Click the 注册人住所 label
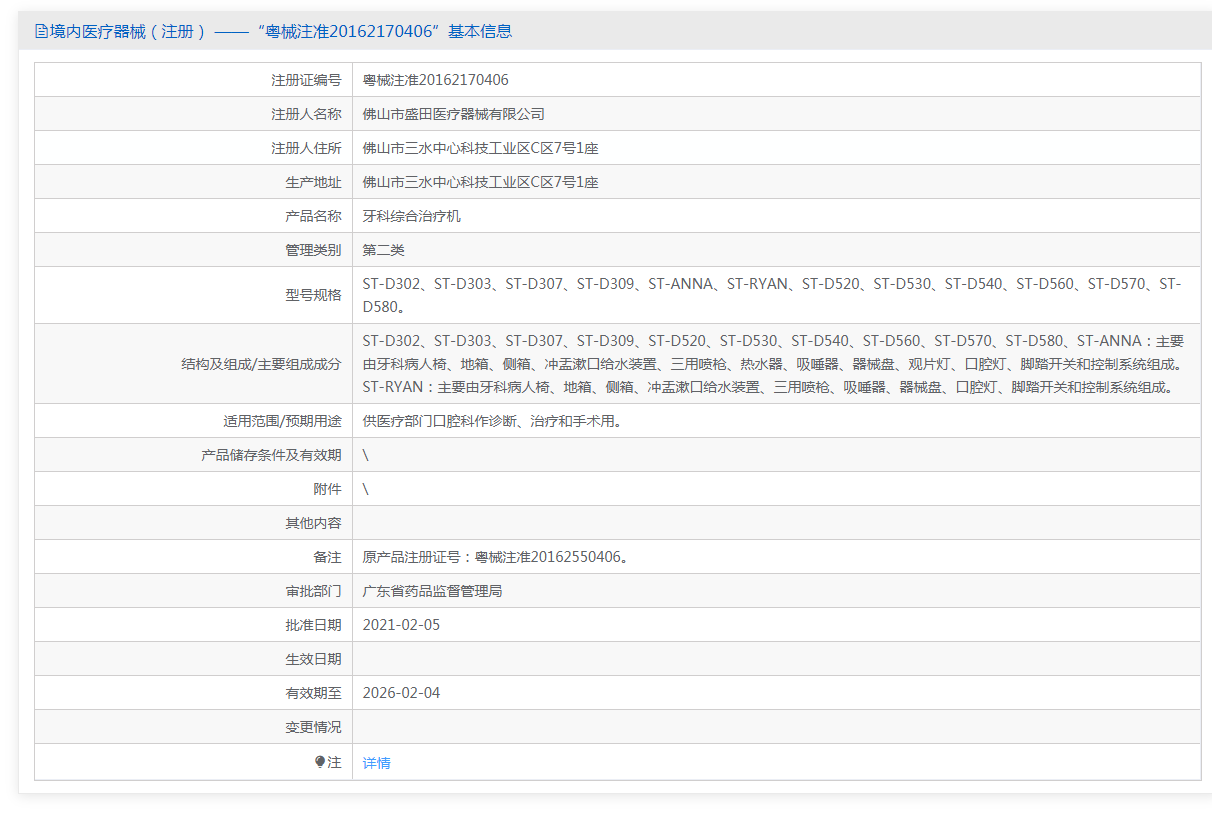1212x817 pixels. click(x=306, y=148)
